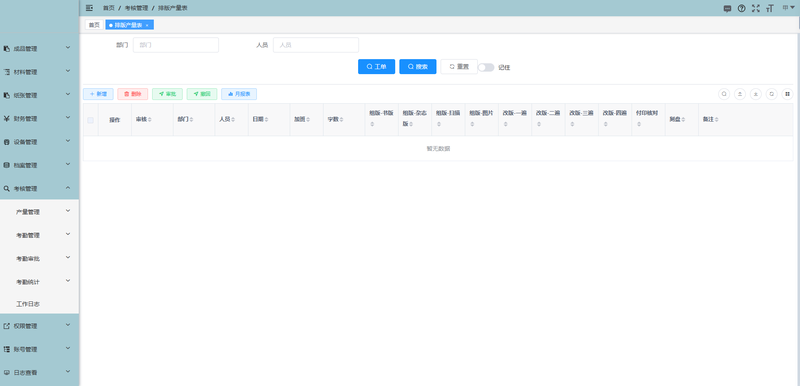
Task: Click the download icon in table toolbar
Action: (x=756, y=94)
